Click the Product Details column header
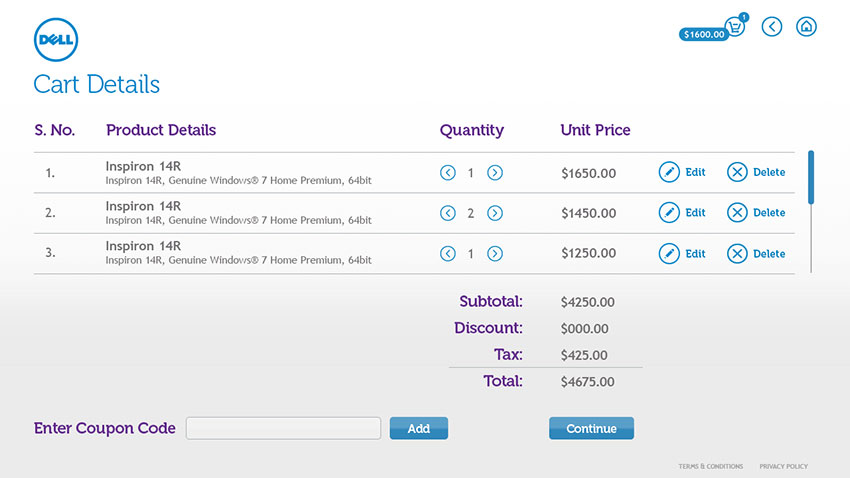The image size is (850, 478). click(161, 130)
